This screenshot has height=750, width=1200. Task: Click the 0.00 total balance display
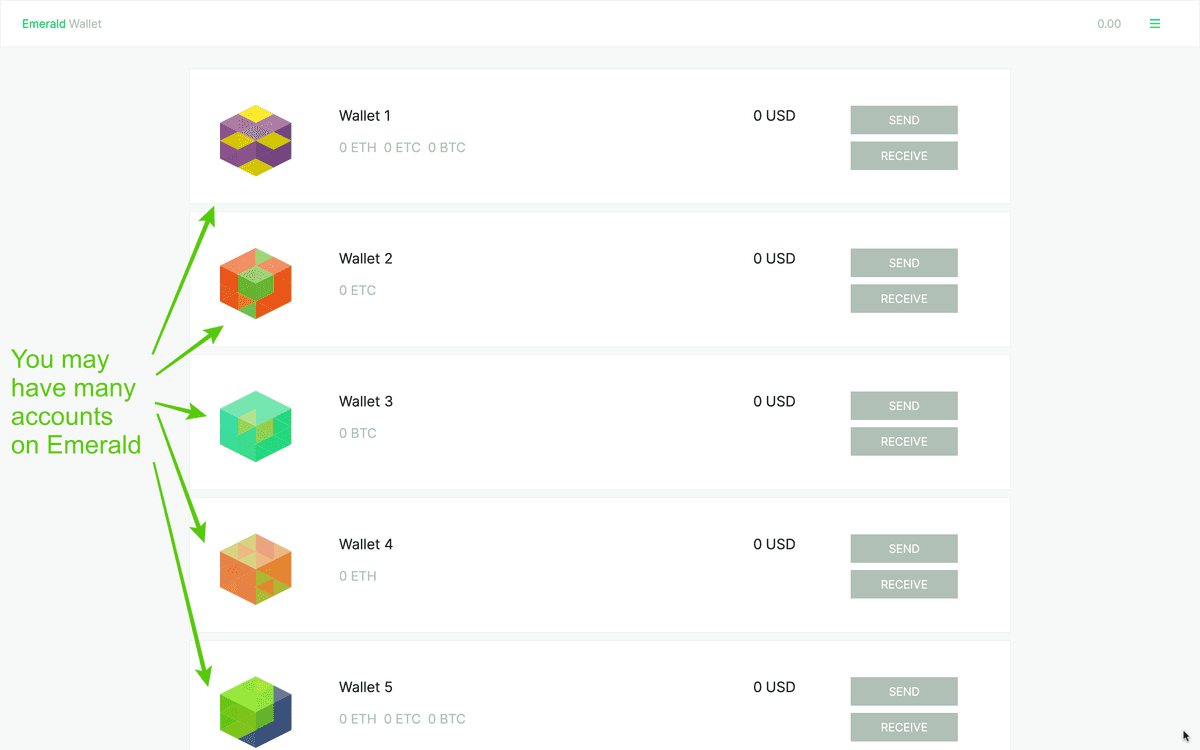point(1109,23)
